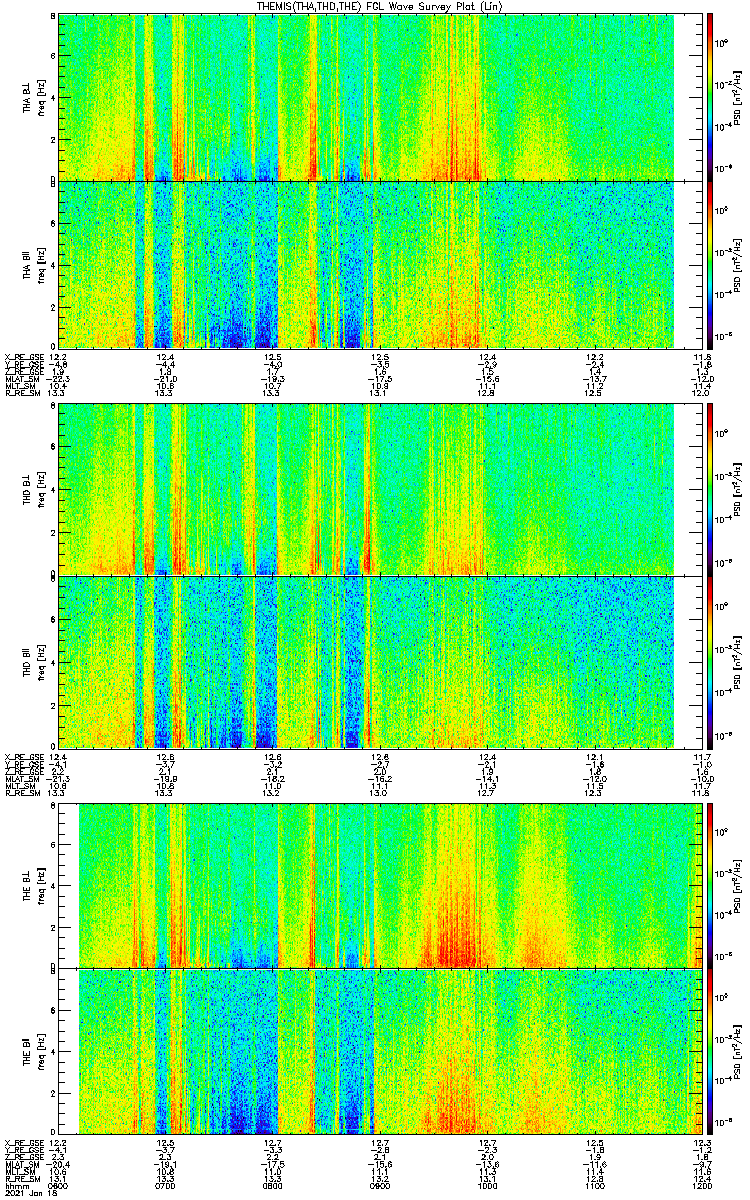
Task: Click the PSD [nT²/Hz] label beside THA B-perpendicular
Action: [738, 97]
